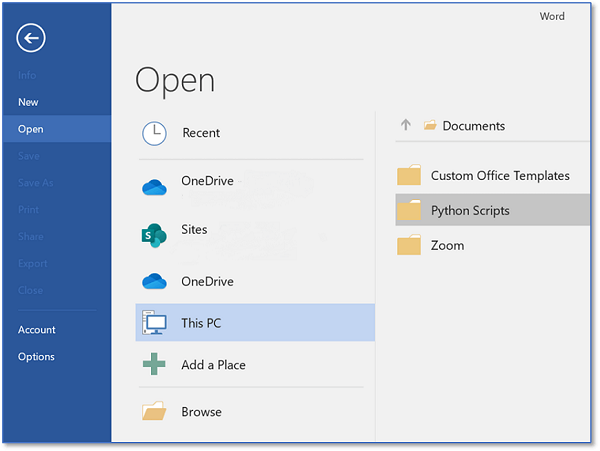Select the Recent clock icon
This screenshot has width=600, height=451.
pyautogui.click(x=154, y=134)
